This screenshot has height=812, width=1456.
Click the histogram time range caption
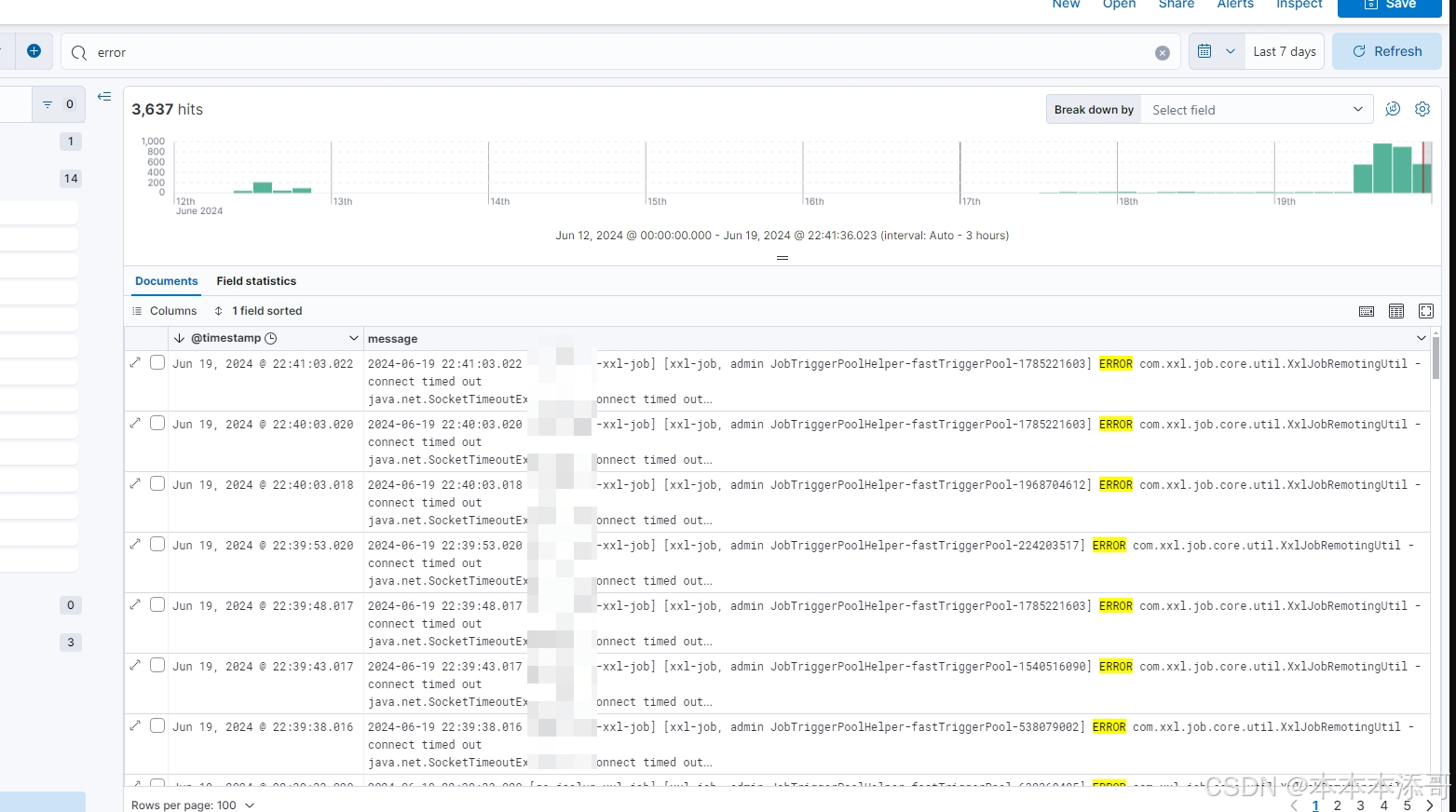click(782, 236)
